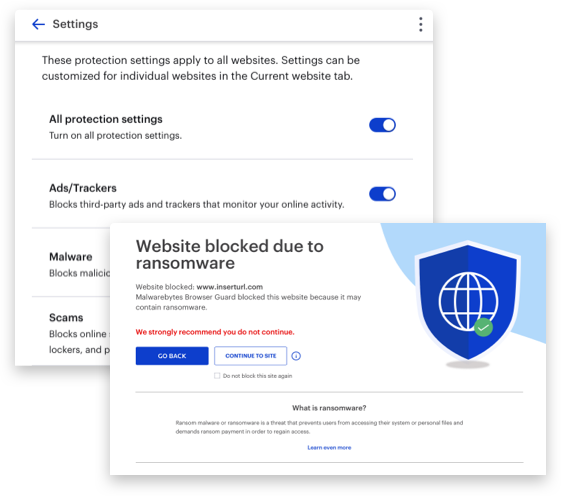Click the What is ransomware? heading

pyautogui.click(x=329, y=408)
